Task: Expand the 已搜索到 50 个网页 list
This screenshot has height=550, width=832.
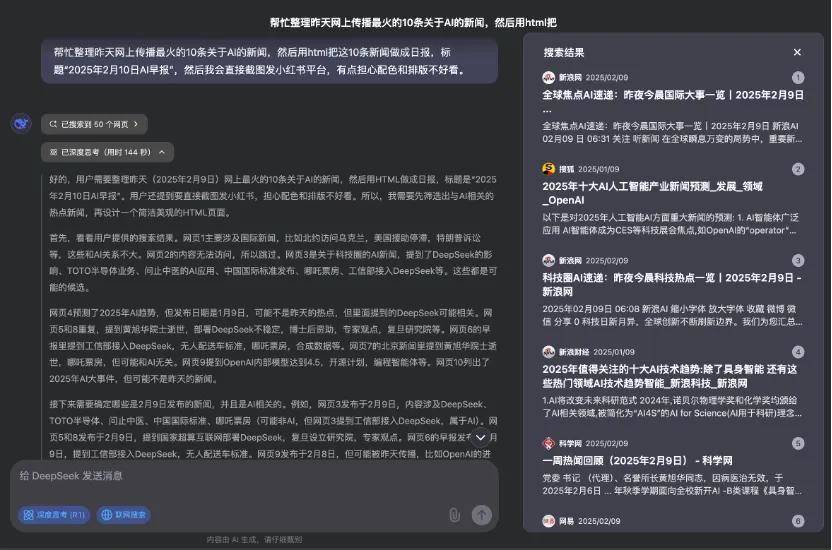Action: [94, 124]
